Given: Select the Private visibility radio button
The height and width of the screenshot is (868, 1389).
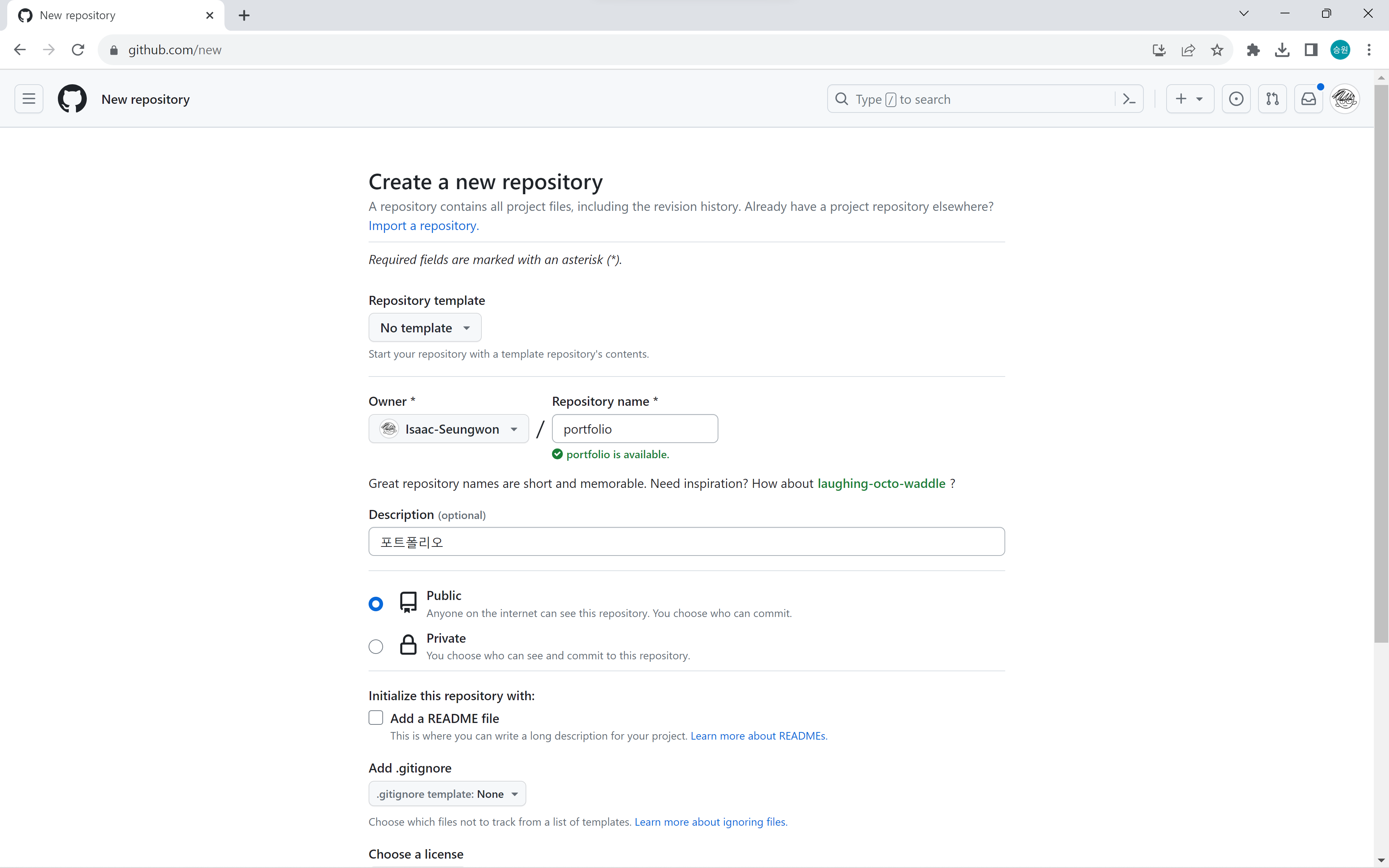Looking at the screenshot, I should (376, 646).
